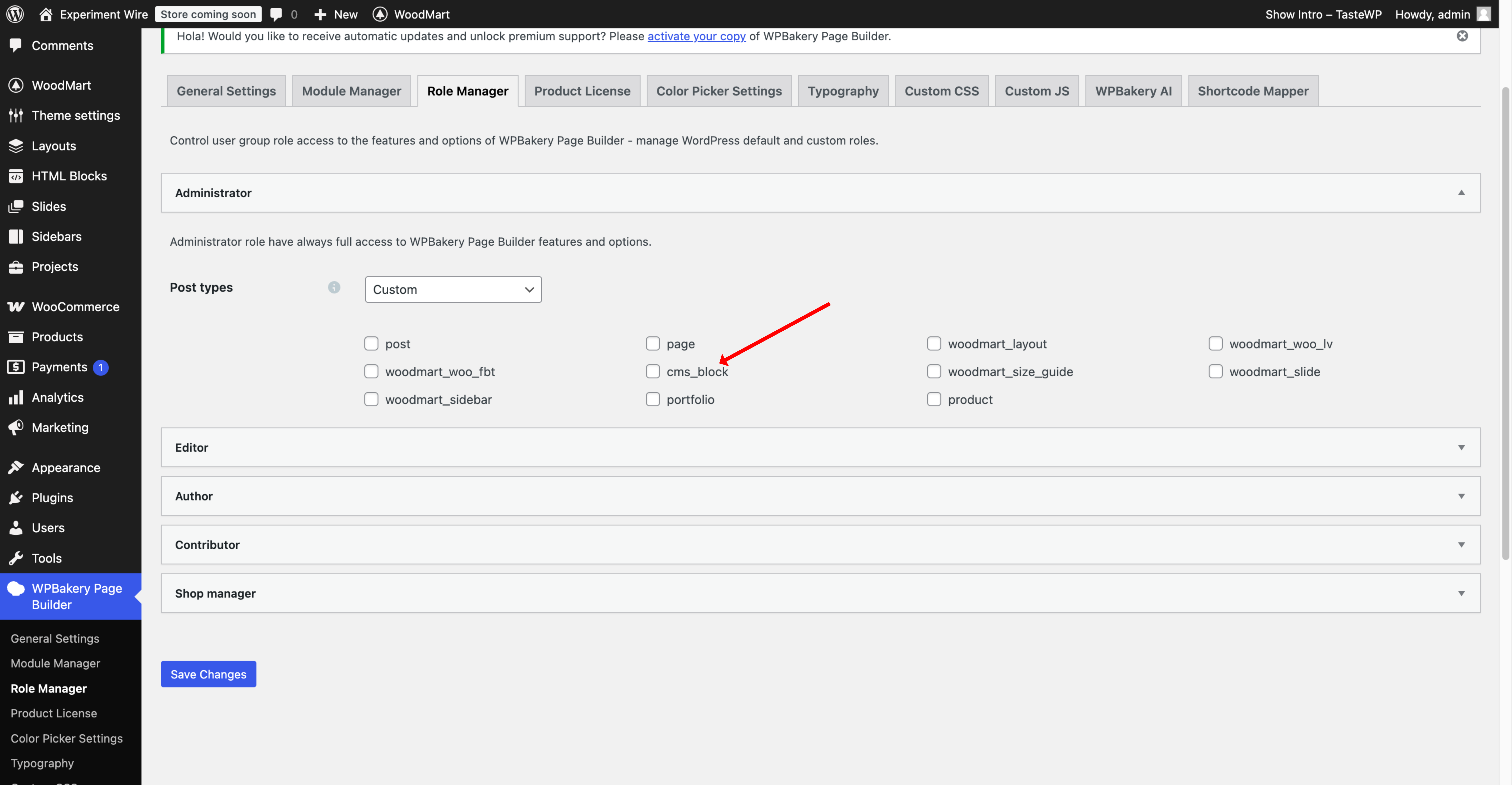Click the HTML Blocks icon
The height and width of the screenshot is (785, 1512).
pos(16,176)
